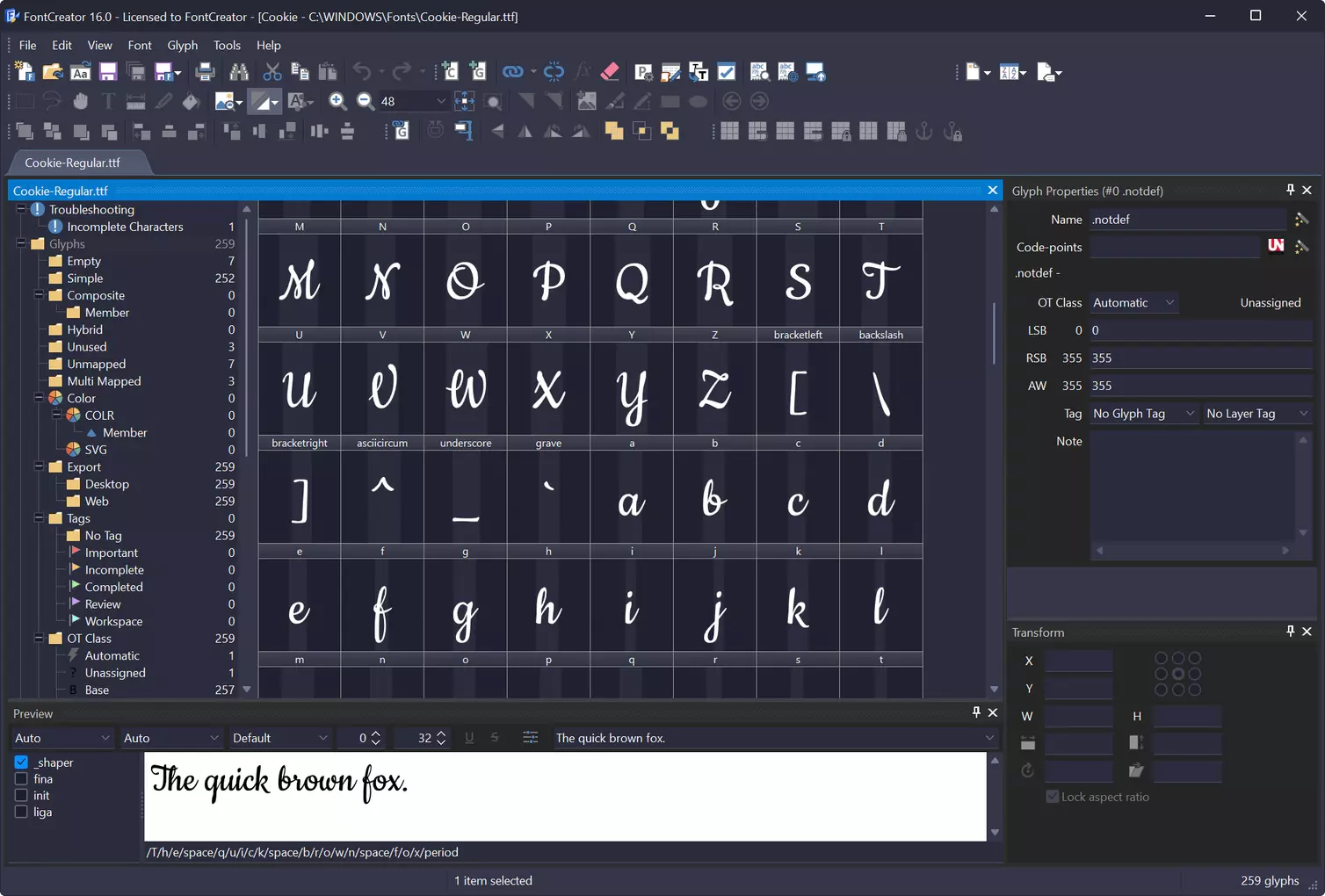This screenshot has height=896, width=1325.
Task: Click the Unicode UN icon beside Code-points
Action: [1276, 246]
